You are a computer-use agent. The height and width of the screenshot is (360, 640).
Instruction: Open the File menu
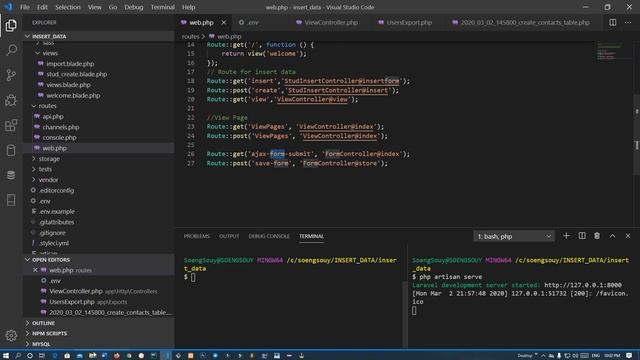[x=25, y=7]
